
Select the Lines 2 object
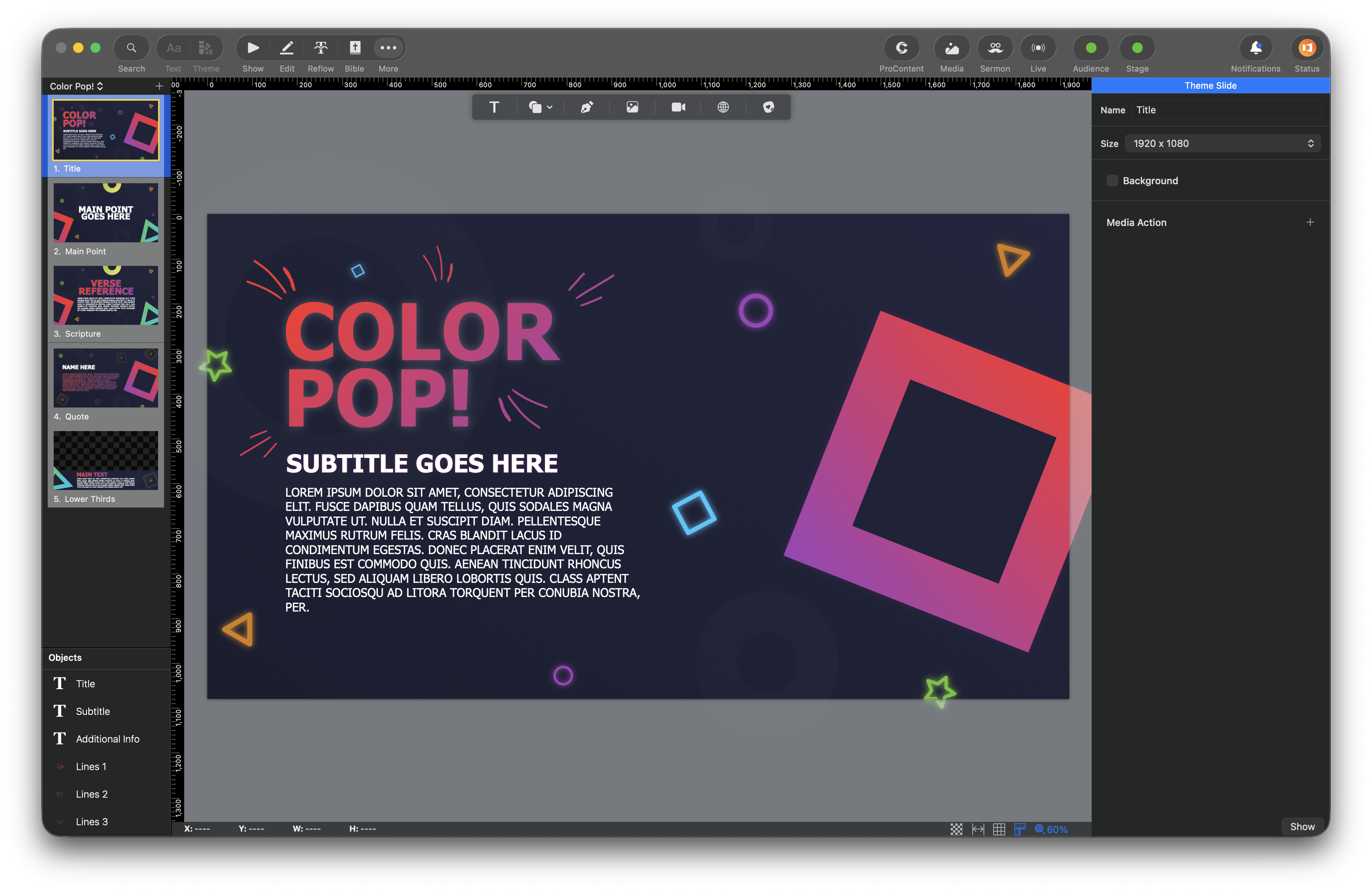pos(106,795)
